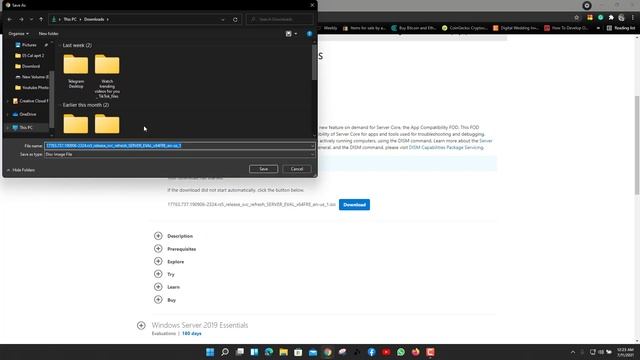The height and width of the screenshot is (360, 640).
Task: Expand This PC tree node
Action: [7, 127]
